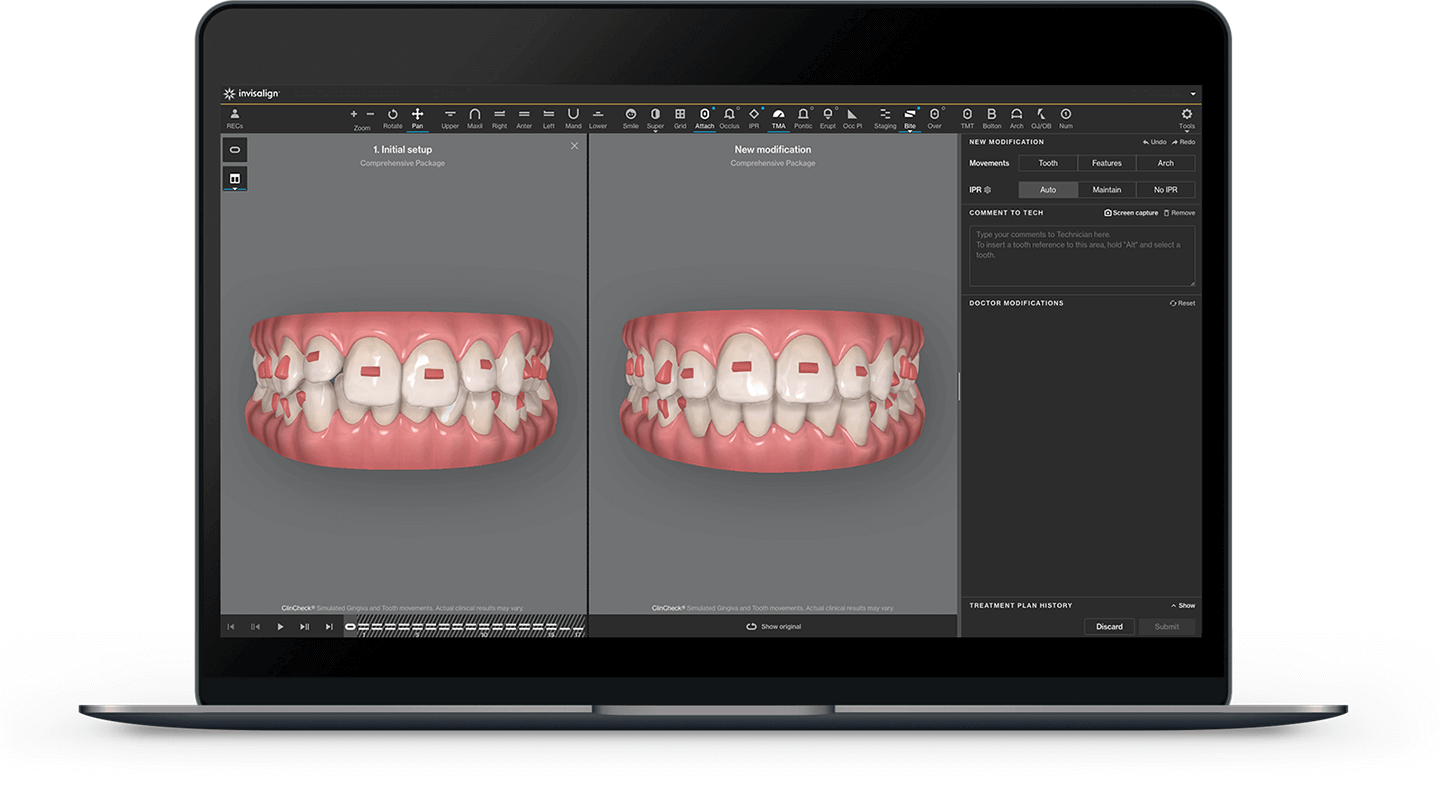Click the Invisalign logo
The image size is (1440, 788).
tap(251, 93)
